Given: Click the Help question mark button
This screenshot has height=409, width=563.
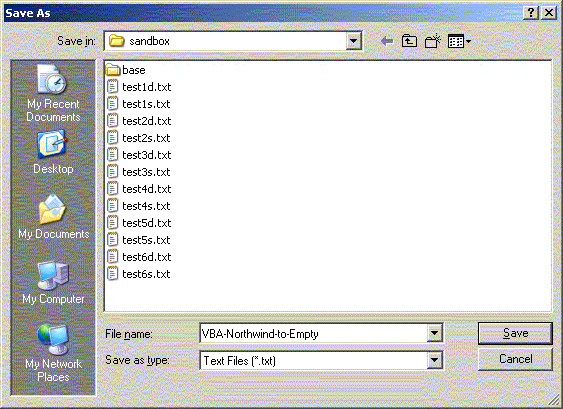Looking at the screenshot, I should click(x=531, y=13).
